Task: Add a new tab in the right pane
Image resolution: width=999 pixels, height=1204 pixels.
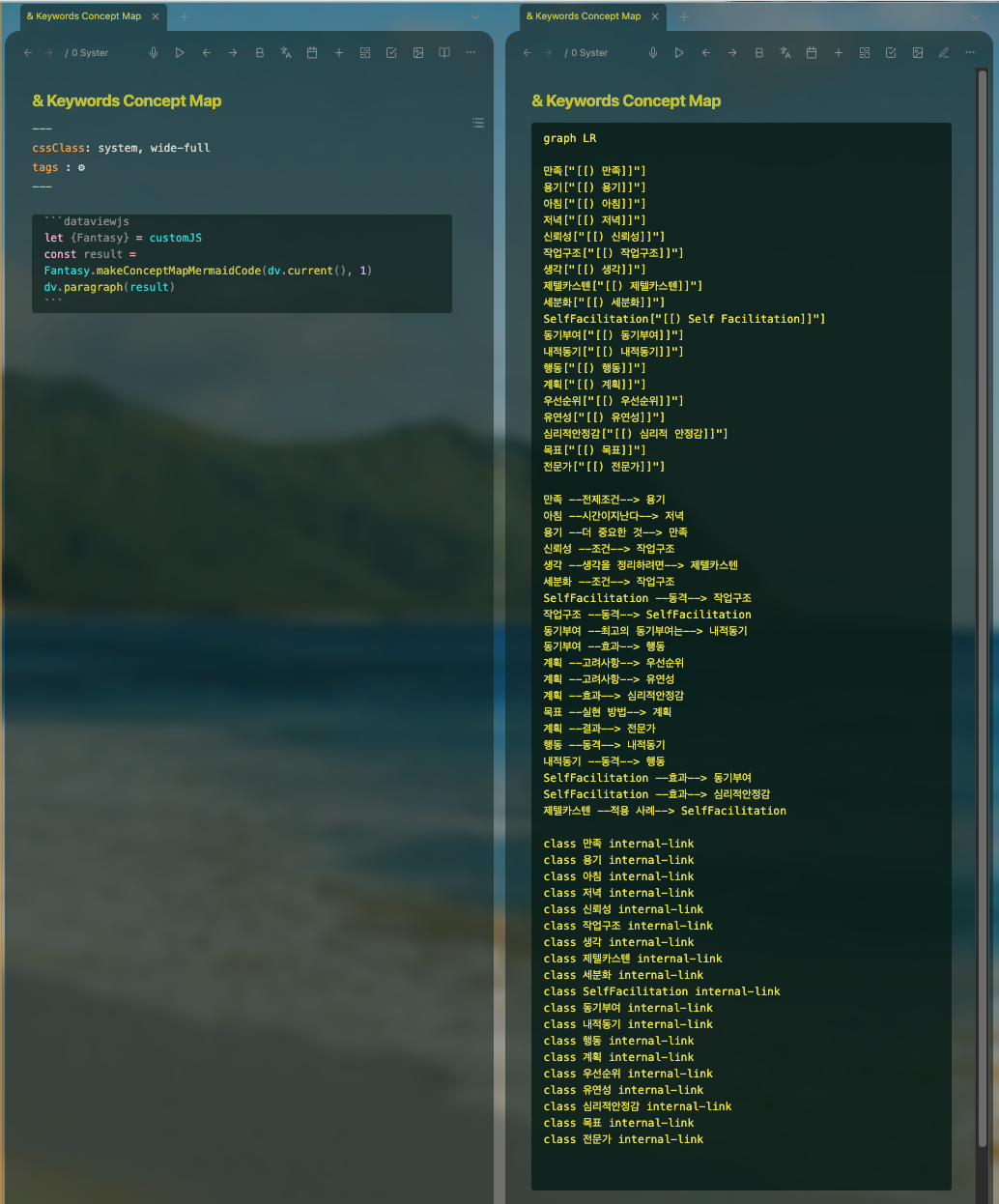Action: pyautogui.click(x=684, y=16)
